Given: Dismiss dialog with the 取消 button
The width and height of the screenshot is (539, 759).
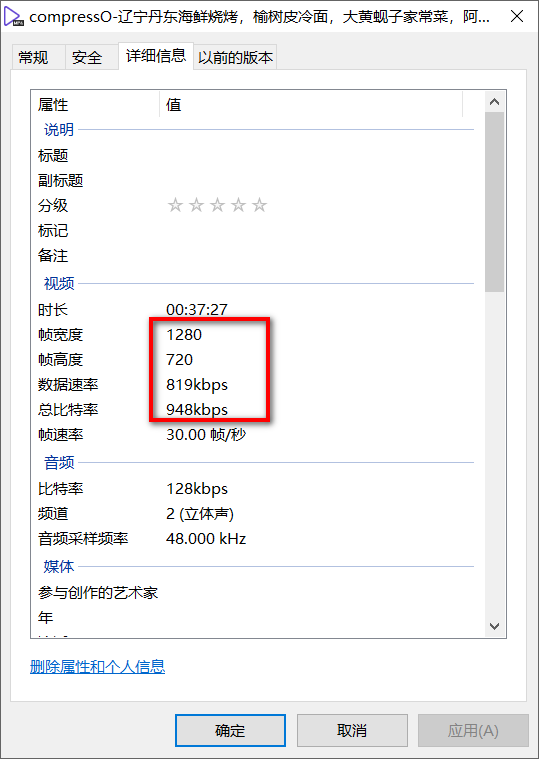Looking at the screenshot, I should tap(352, 730).
